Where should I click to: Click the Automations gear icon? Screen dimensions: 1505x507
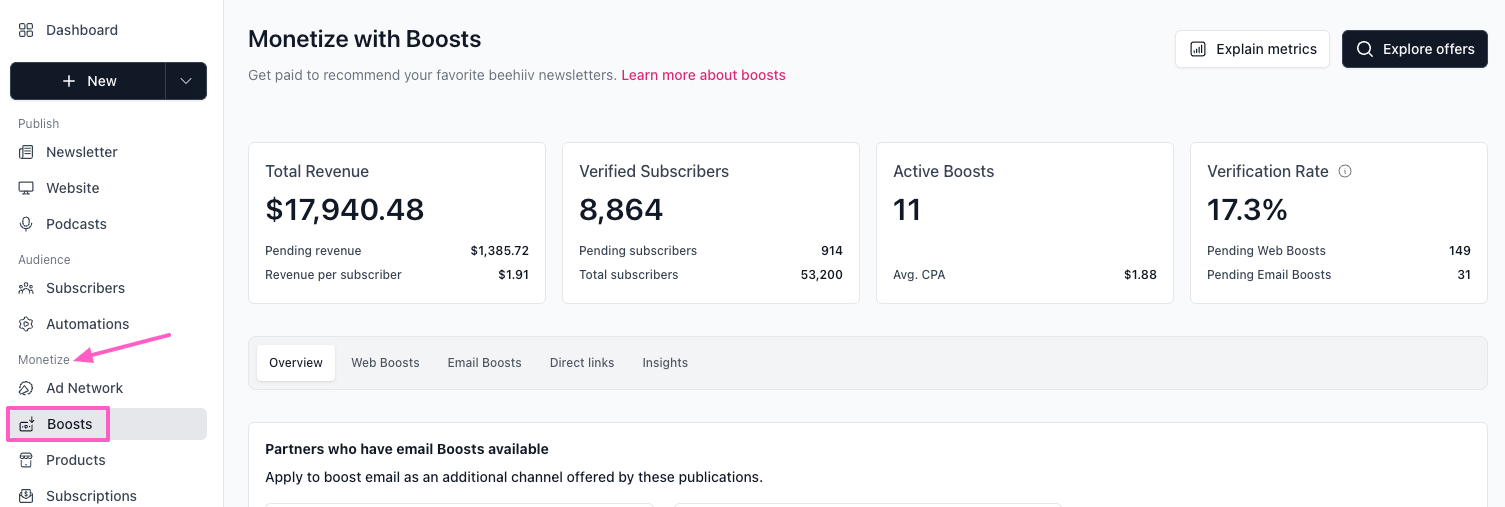pos(26,324)
